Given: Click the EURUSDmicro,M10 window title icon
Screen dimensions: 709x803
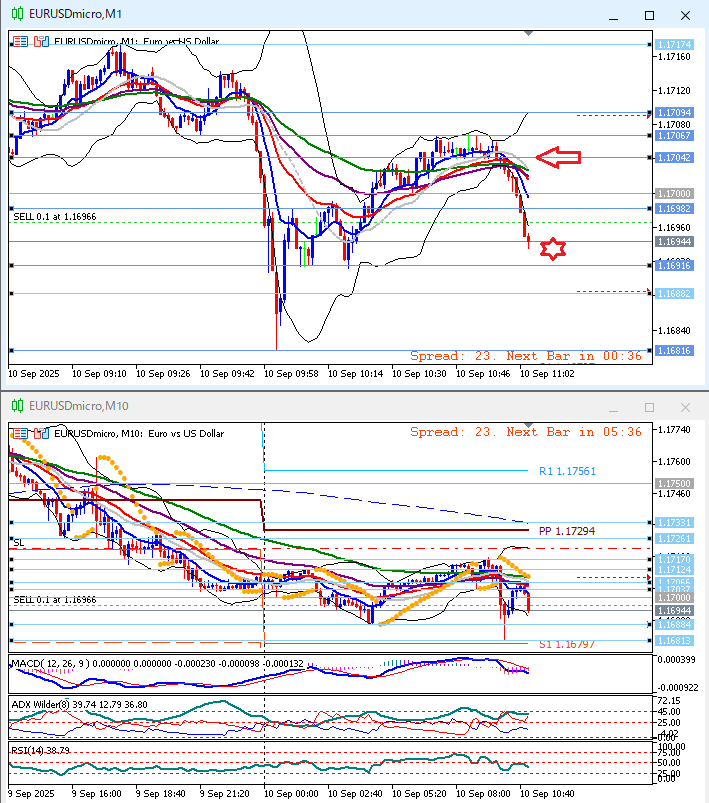Looking at the screenshot, I should click(17, 407).
